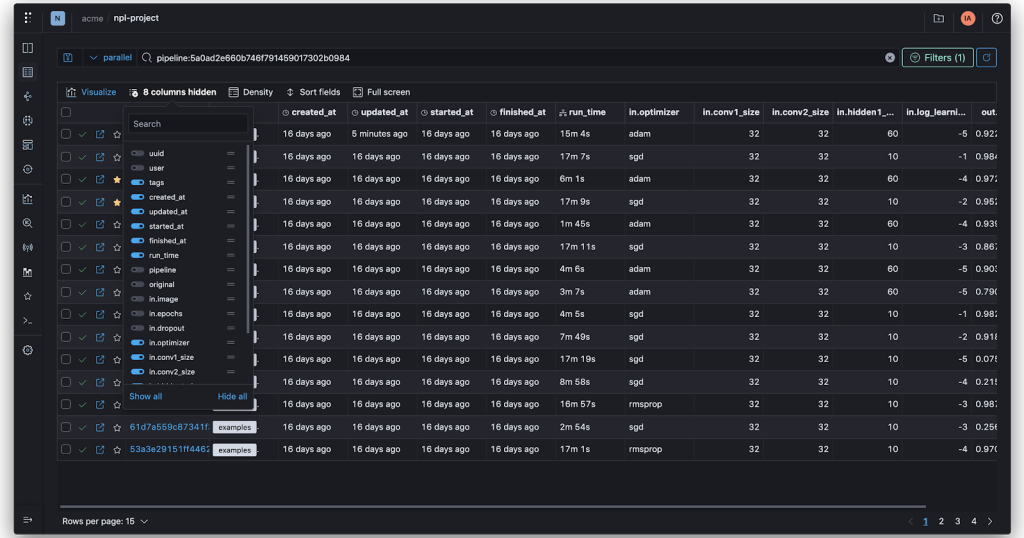Screen dimensions: 1024x538
Task: Click the column Search field
Action: pyautogui.click(x=188, y=124)
